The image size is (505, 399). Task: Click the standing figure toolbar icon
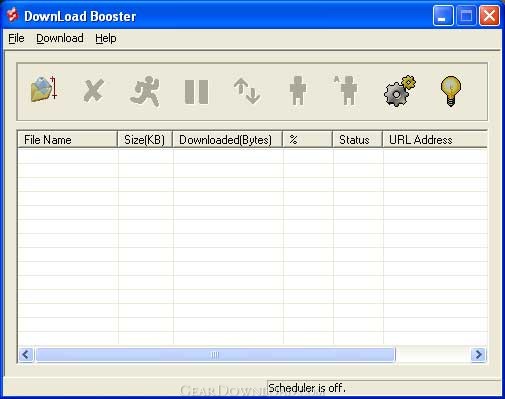tap(298, 90)
